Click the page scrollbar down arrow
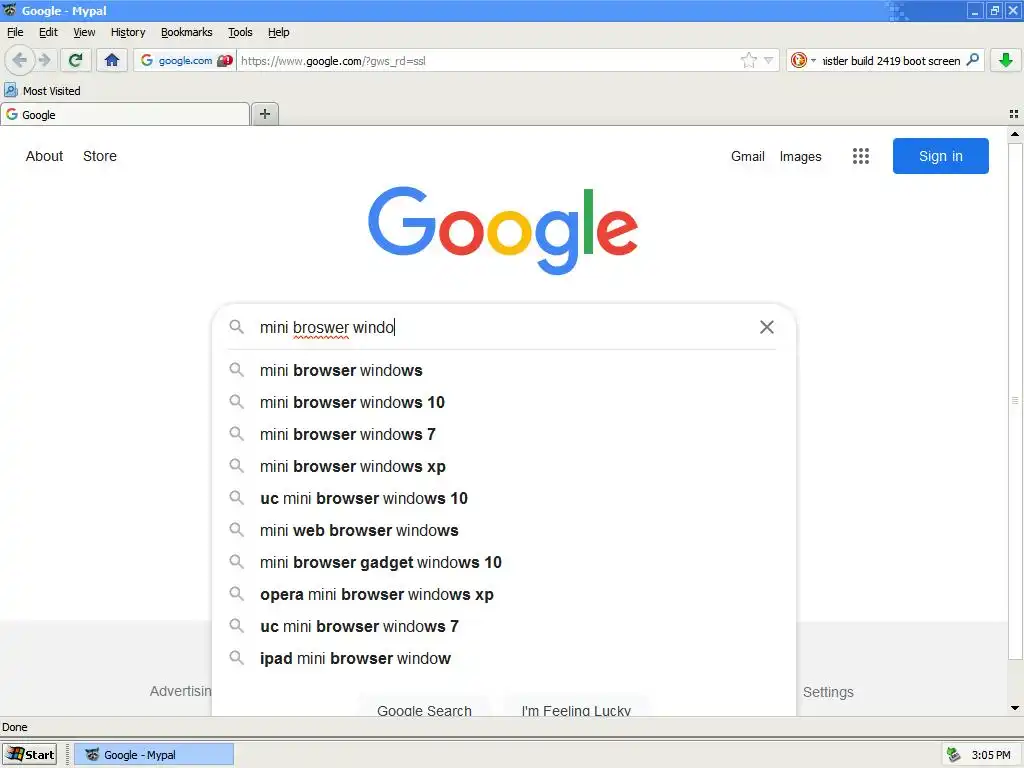 tap(1014, 708)
